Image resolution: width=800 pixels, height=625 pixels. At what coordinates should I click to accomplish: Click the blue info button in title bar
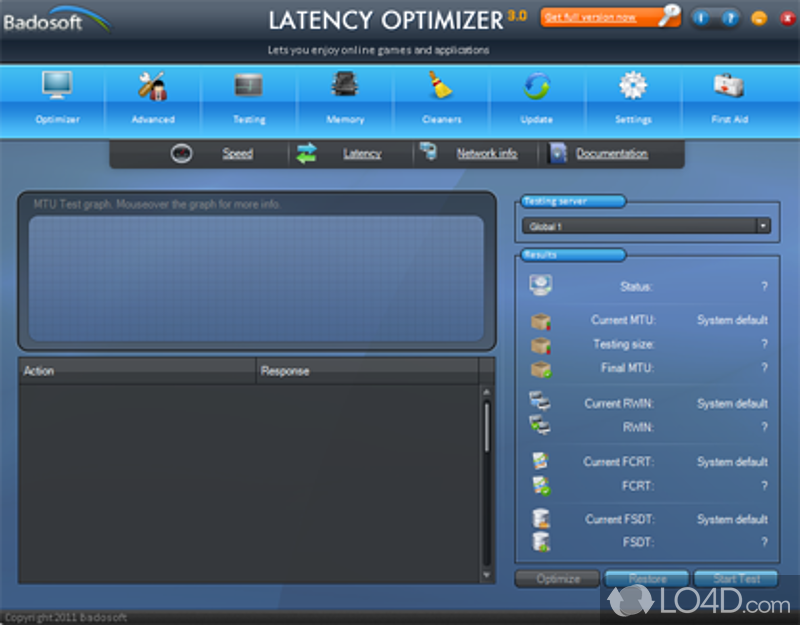click(701, 18)
